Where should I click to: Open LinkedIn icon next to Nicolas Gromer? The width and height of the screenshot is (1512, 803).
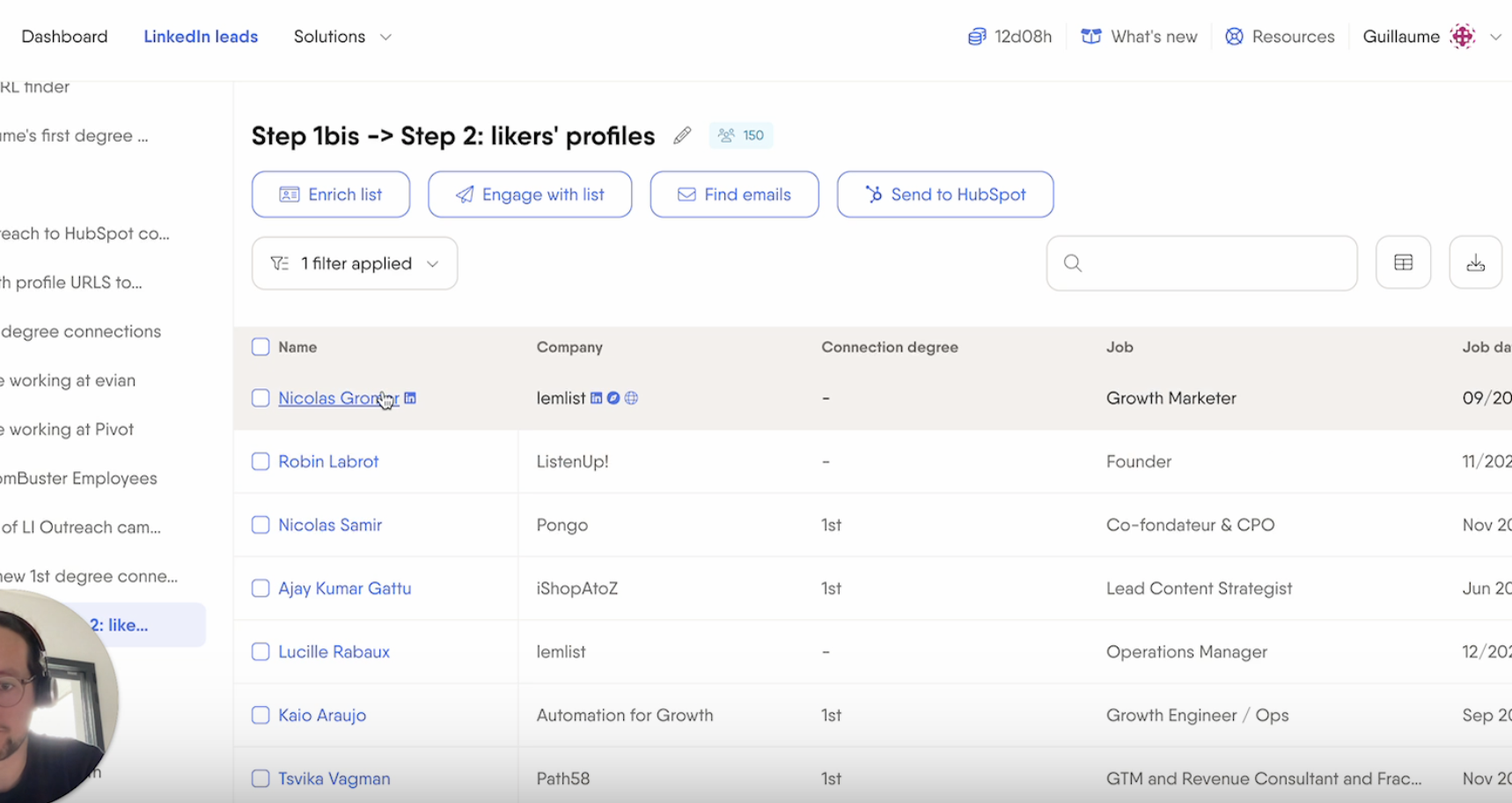[410, 398]
